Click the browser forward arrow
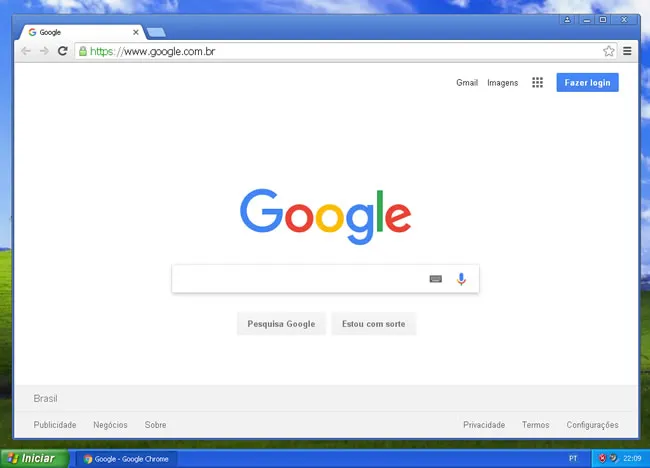This screenshot has height=468, width=650. tap(44, 51)
